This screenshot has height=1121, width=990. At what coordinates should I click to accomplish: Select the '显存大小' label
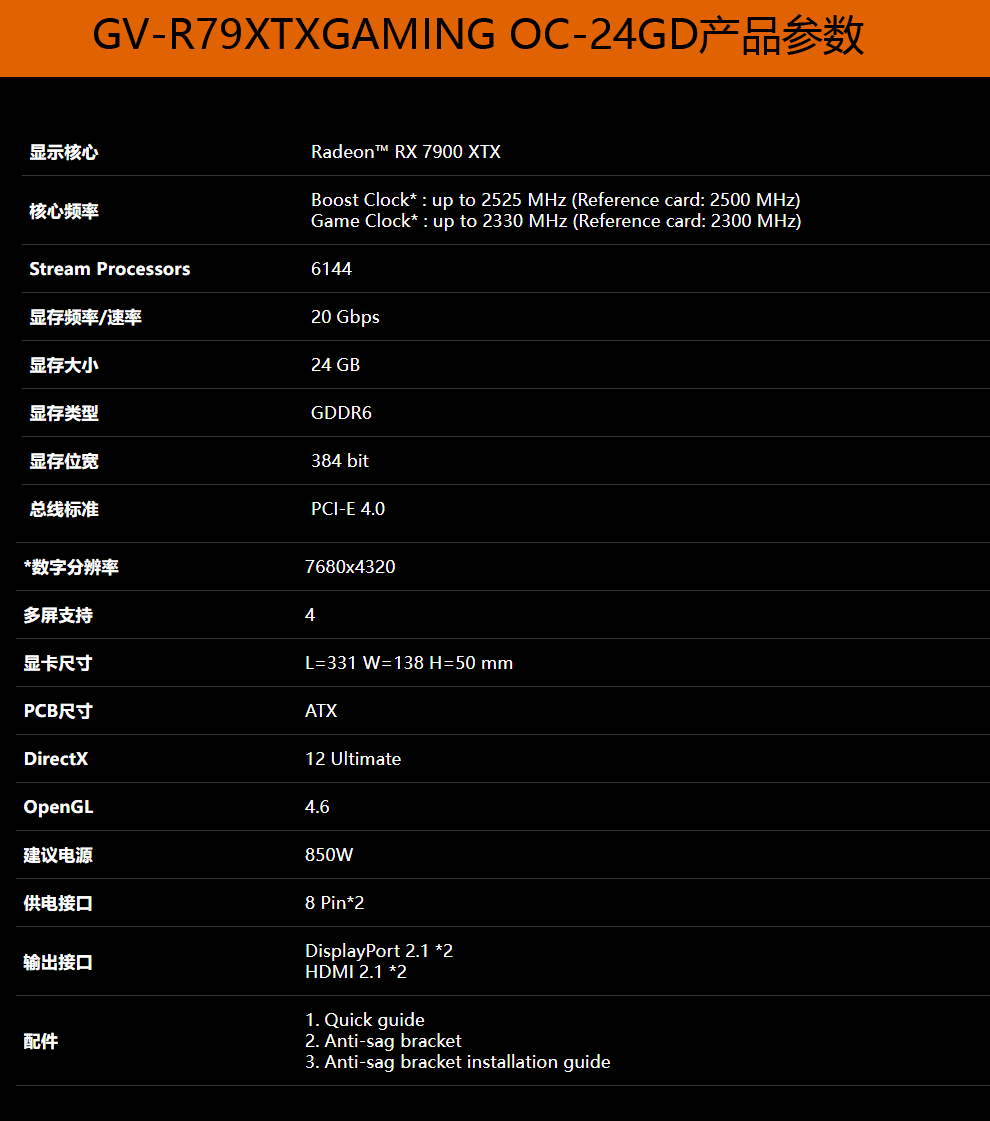tap(64, 365)
